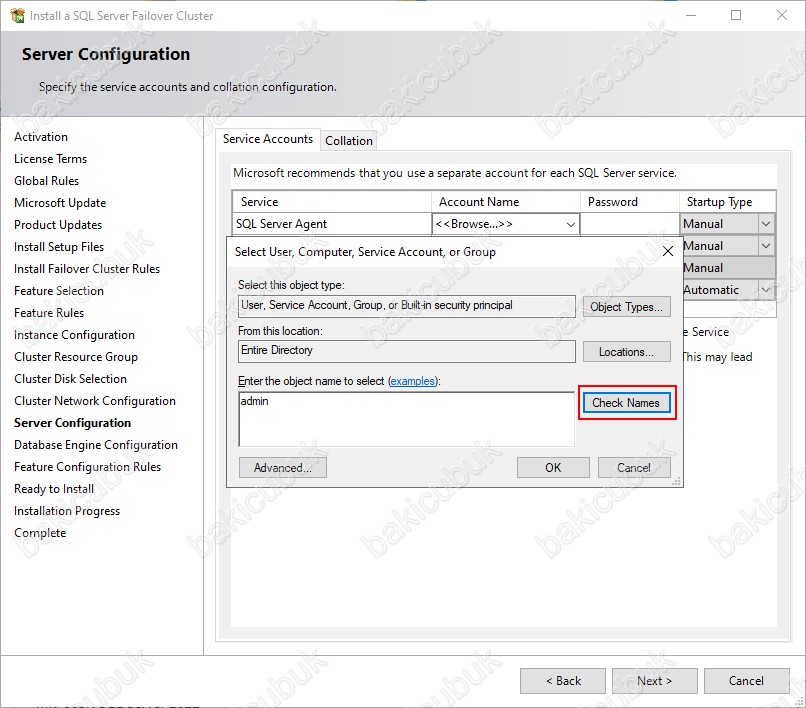Viewport: 806px width, 708px height.
Task: Select the Activation step in sidebar
Action: [x=41, y=137]
